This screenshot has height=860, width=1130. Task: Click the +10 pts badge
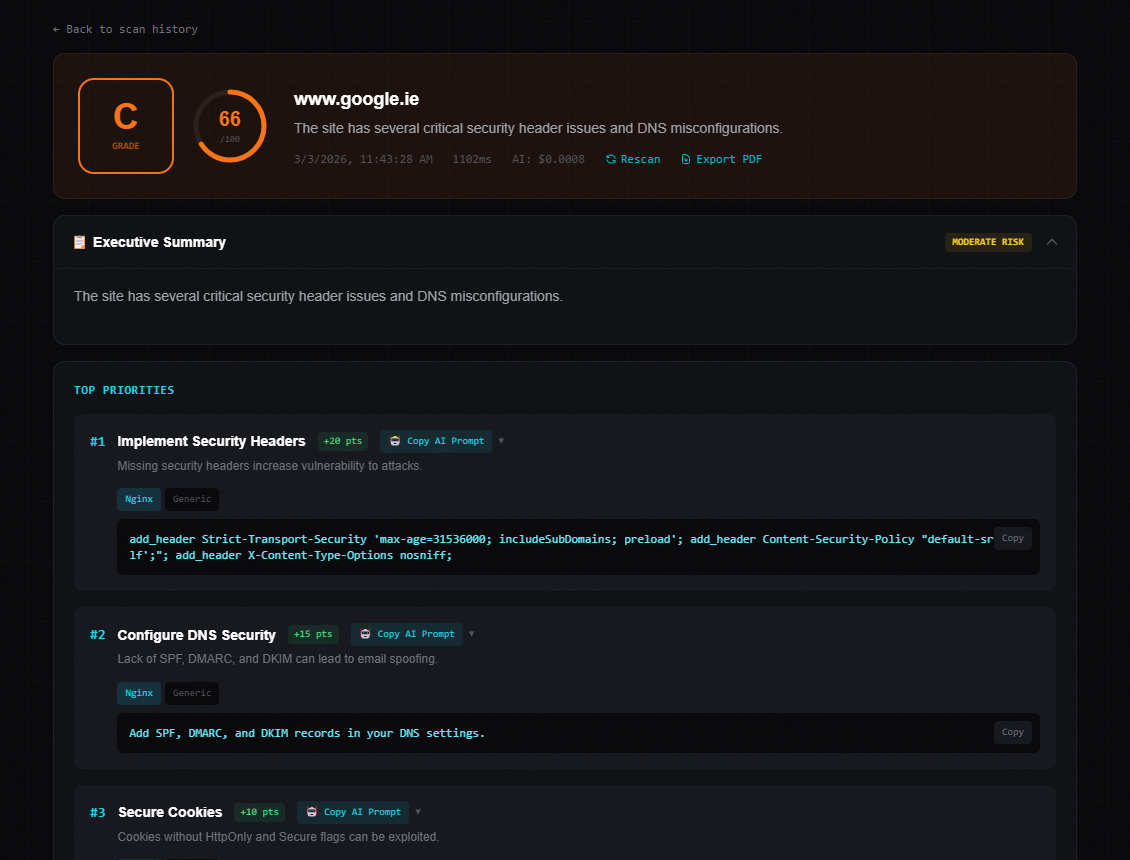(x=259, y=812)
